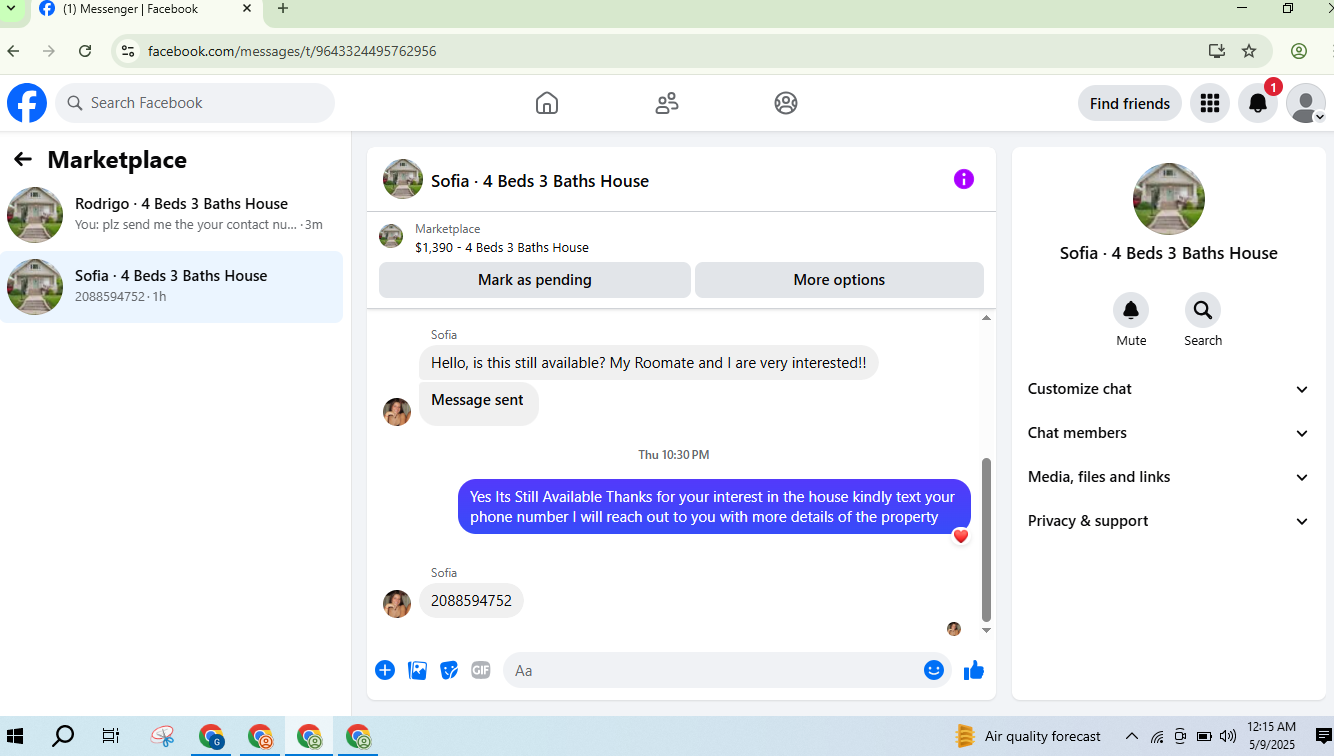Choose a sticker with the sticker icon
This screenshot has height=756, width=1334.
(450, 670)
